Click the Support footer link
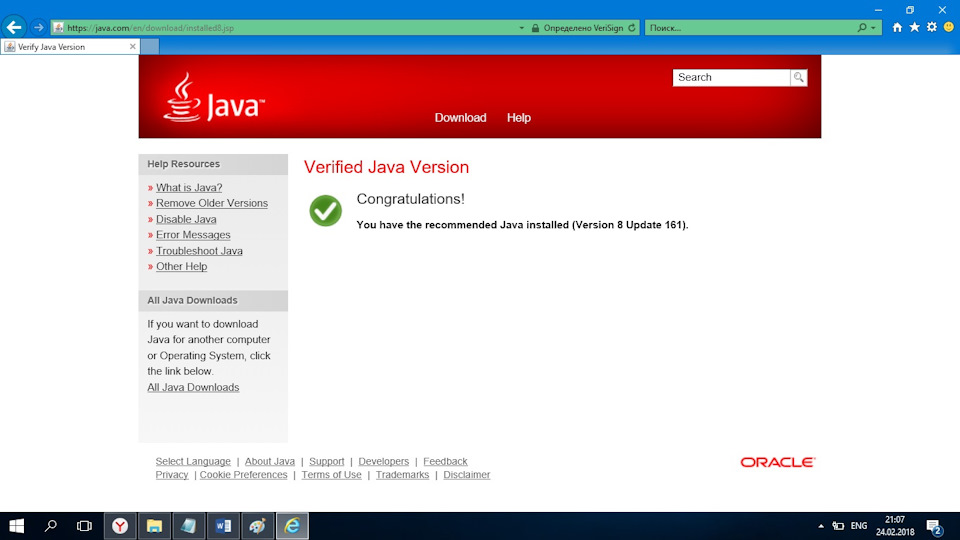Screen dimensions: 960x540 coord(326,462)
